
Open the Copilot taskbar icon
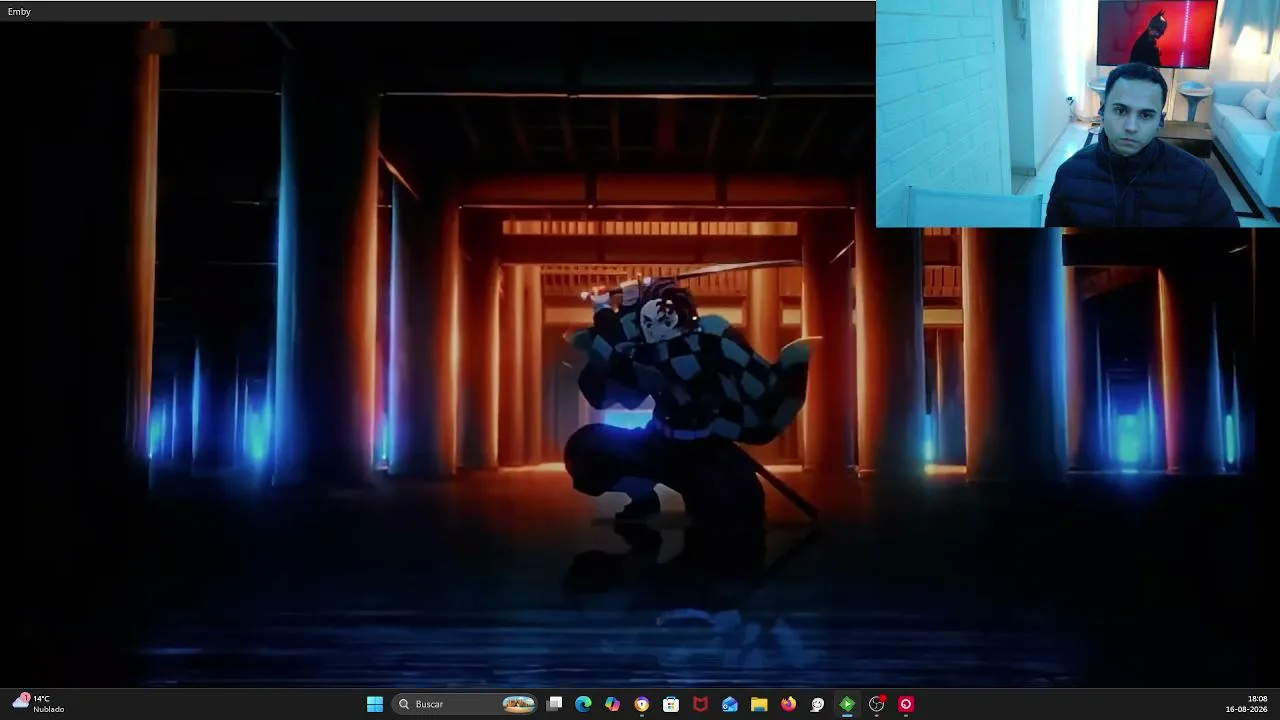[x=613, y=704]
